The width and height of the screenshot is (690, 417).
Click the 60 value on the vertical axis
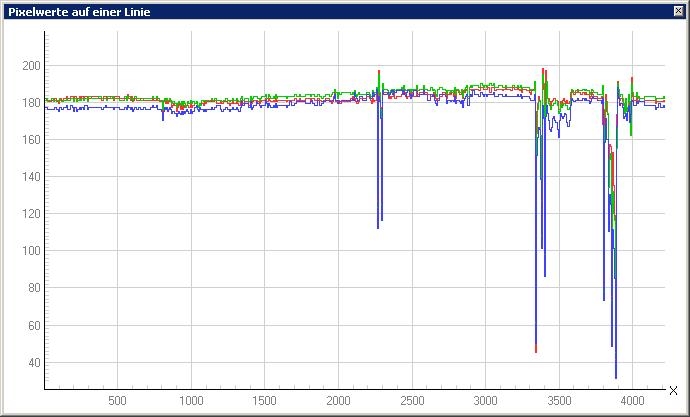[33, 326]
